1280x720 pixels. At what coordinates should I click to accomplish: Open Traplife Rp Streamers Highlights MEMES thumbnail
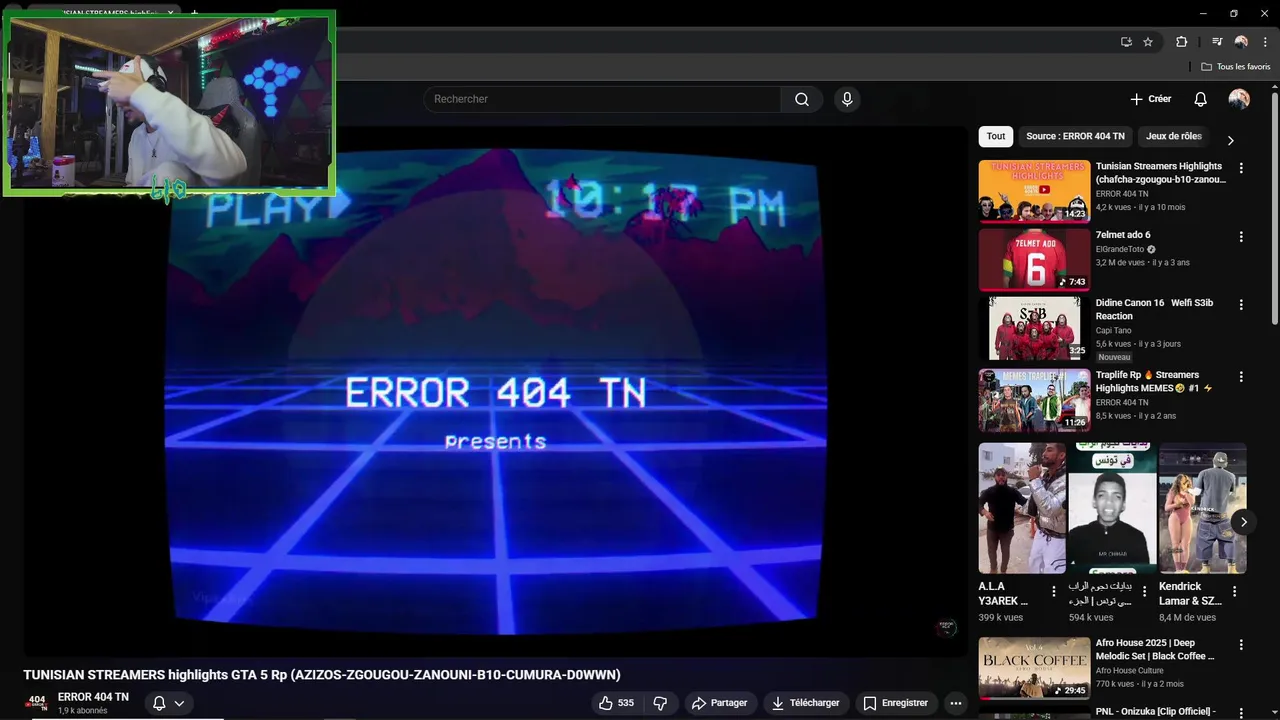tap(1034, 400)
